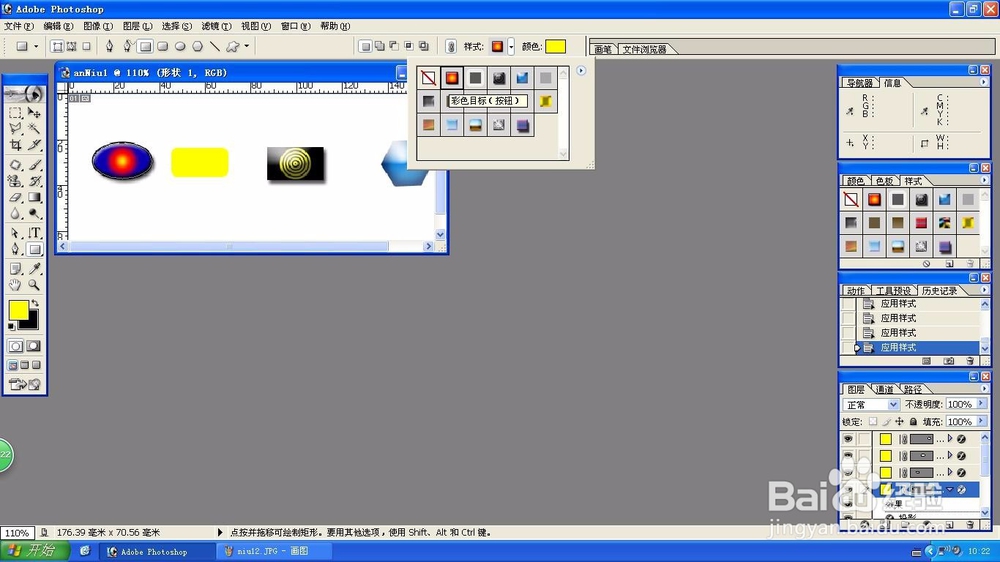Open the style picker dropdown arrow

[511, 47]
